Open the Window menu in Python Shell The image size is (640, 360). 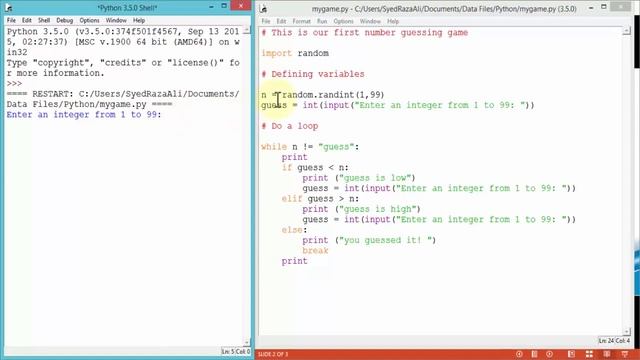tap(116, 20)
